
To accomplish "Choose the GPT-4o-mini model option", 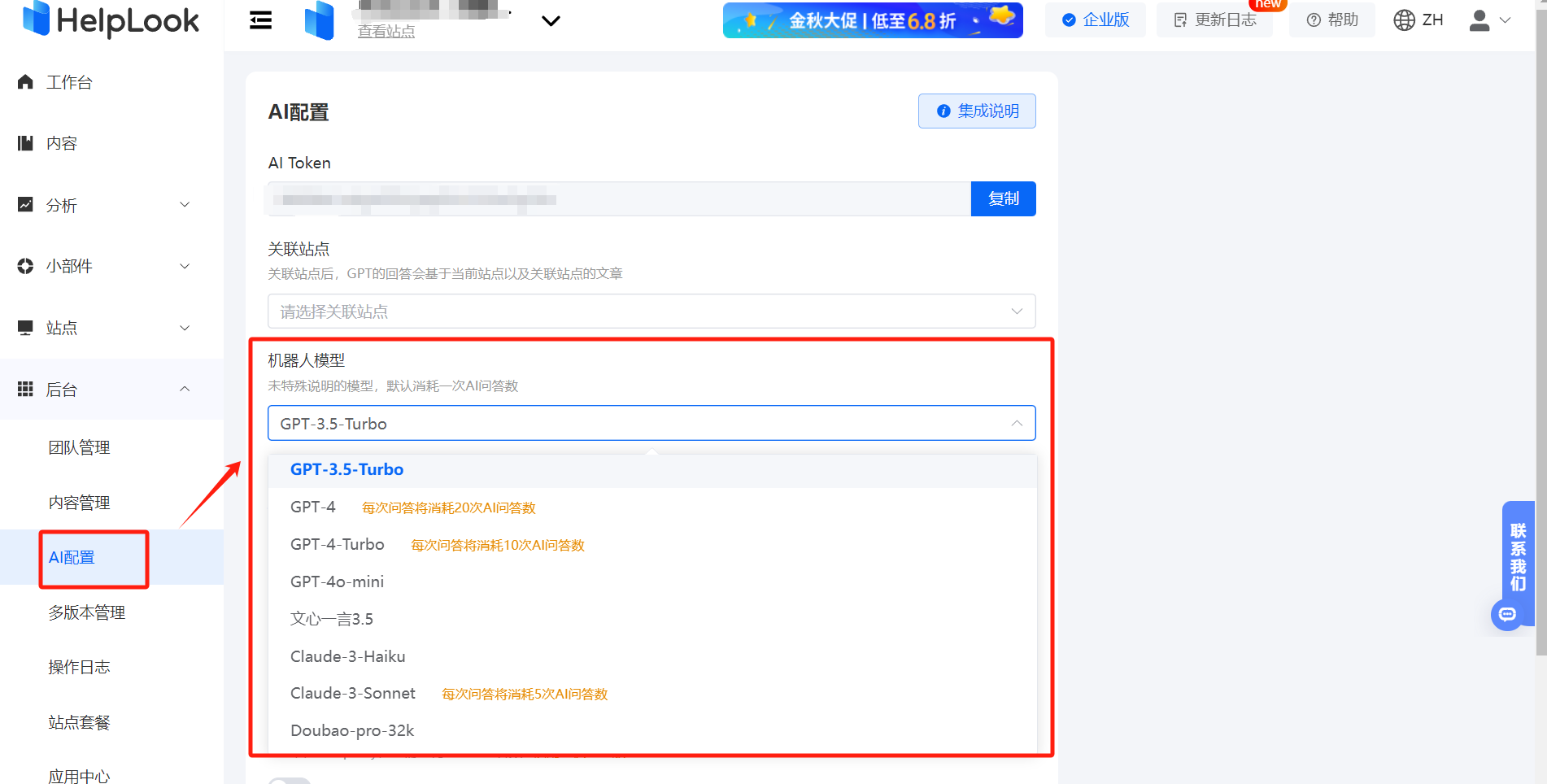I will point(652,581).
